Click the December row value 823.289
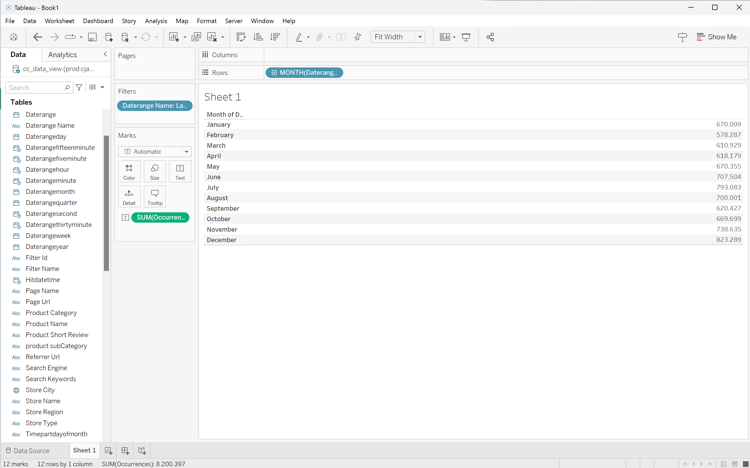750x468 pixels. [x=728, y=240]
